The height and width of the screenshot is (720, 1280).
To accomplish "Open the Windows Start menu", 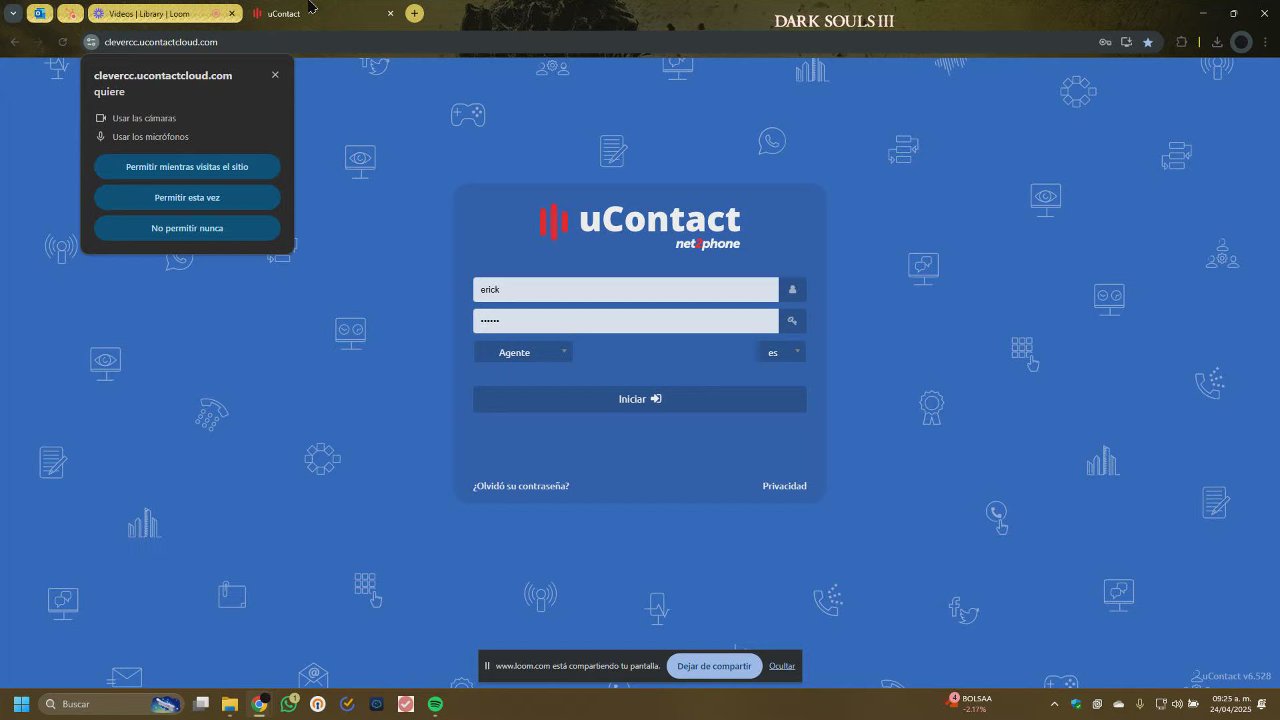I will (x=21, y=704).
